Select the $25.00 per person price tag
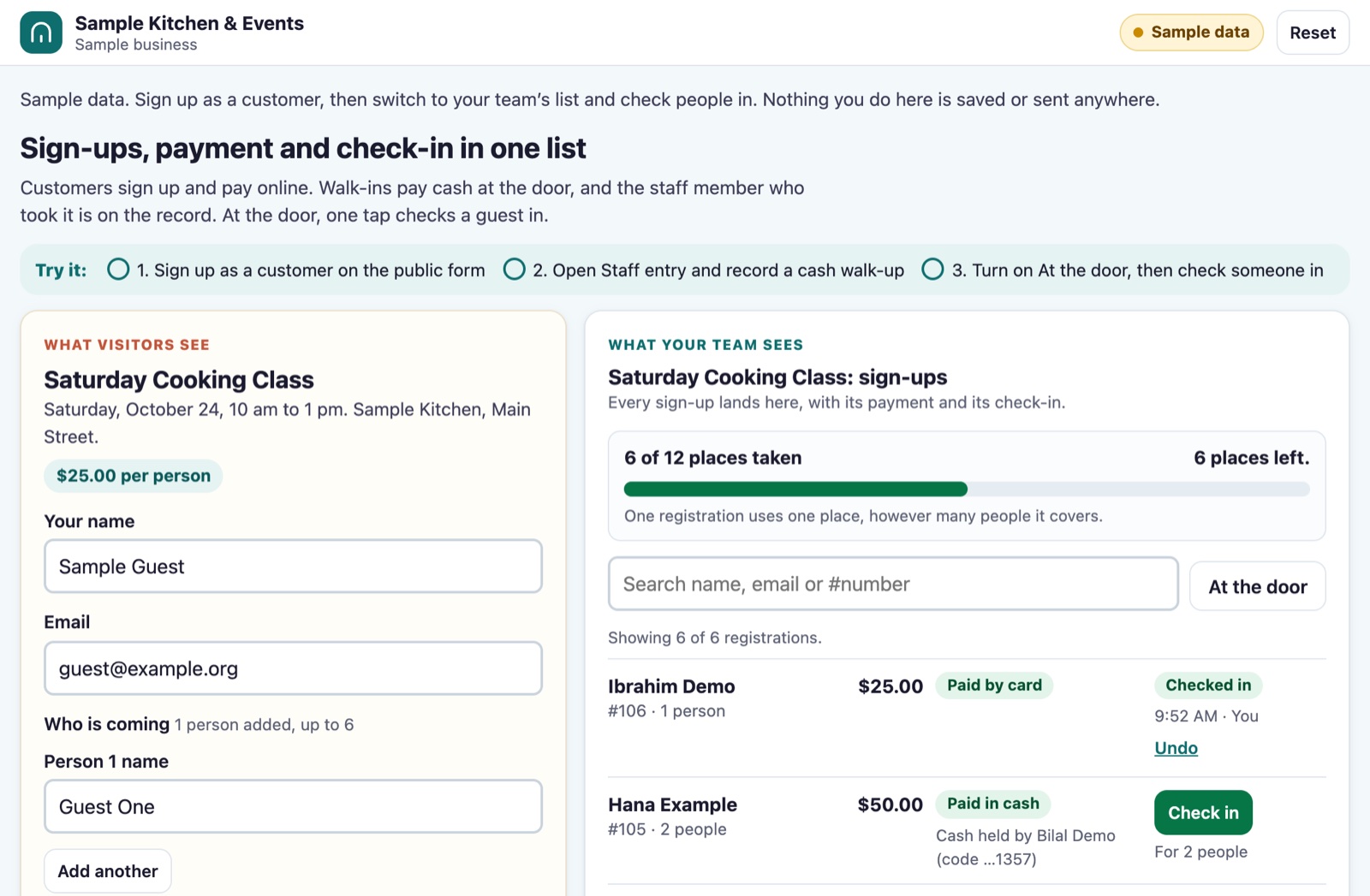The width and height of the screenshot is (1370, 896). pos(134,476)
